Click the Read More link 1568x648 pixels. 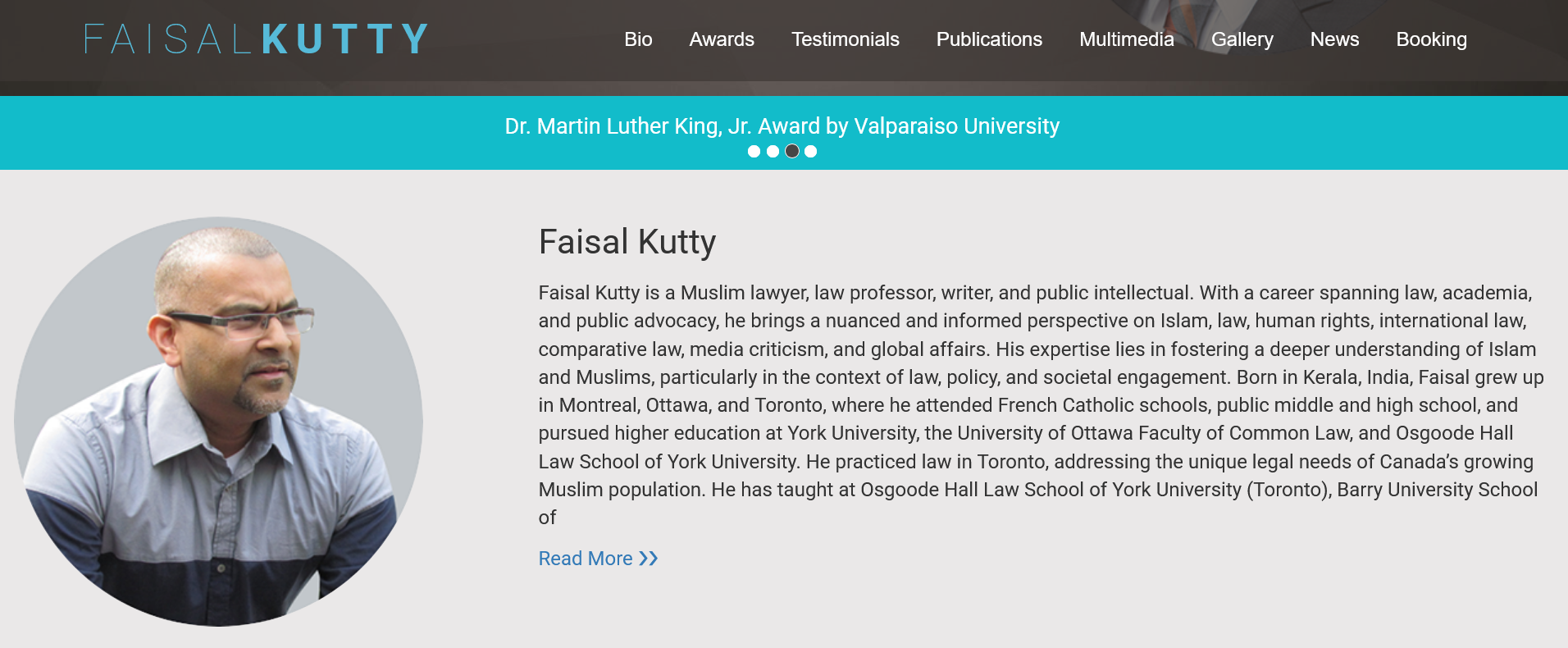tap(586, 559)
